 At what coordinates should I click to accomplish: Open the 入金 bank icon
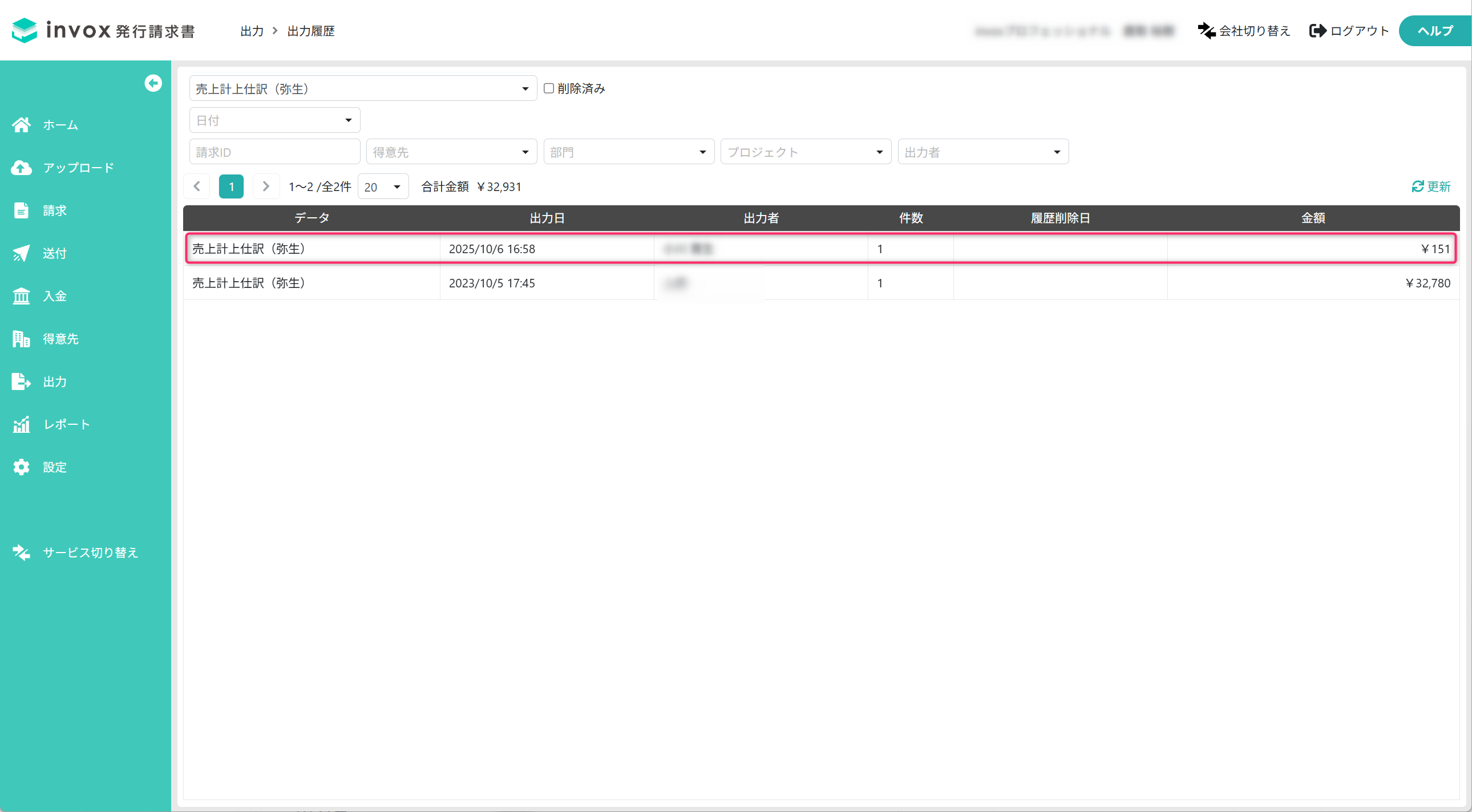coord(22,296)
